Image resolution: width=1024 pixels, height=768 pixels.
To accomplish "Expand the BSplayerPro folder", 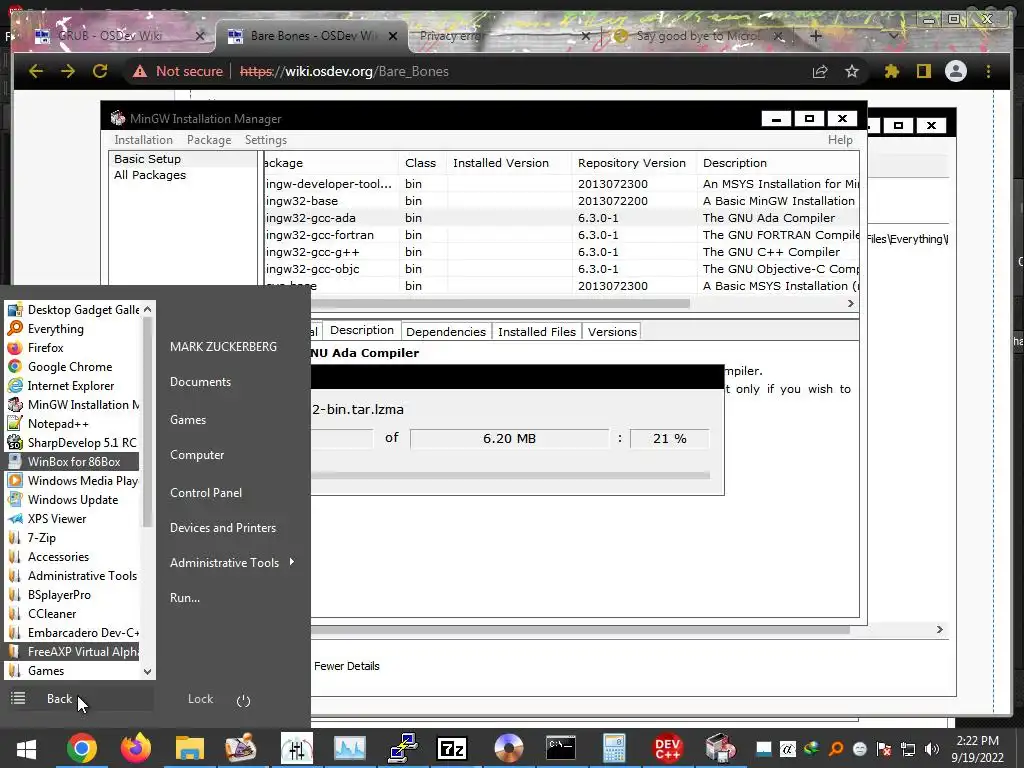I will (72, 594).
